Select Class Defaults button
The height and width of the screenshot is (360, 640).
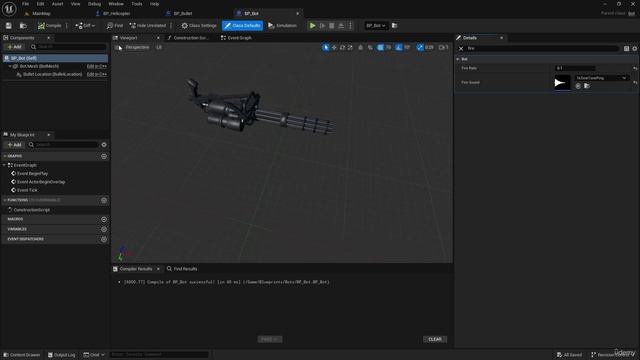[242, 26]
